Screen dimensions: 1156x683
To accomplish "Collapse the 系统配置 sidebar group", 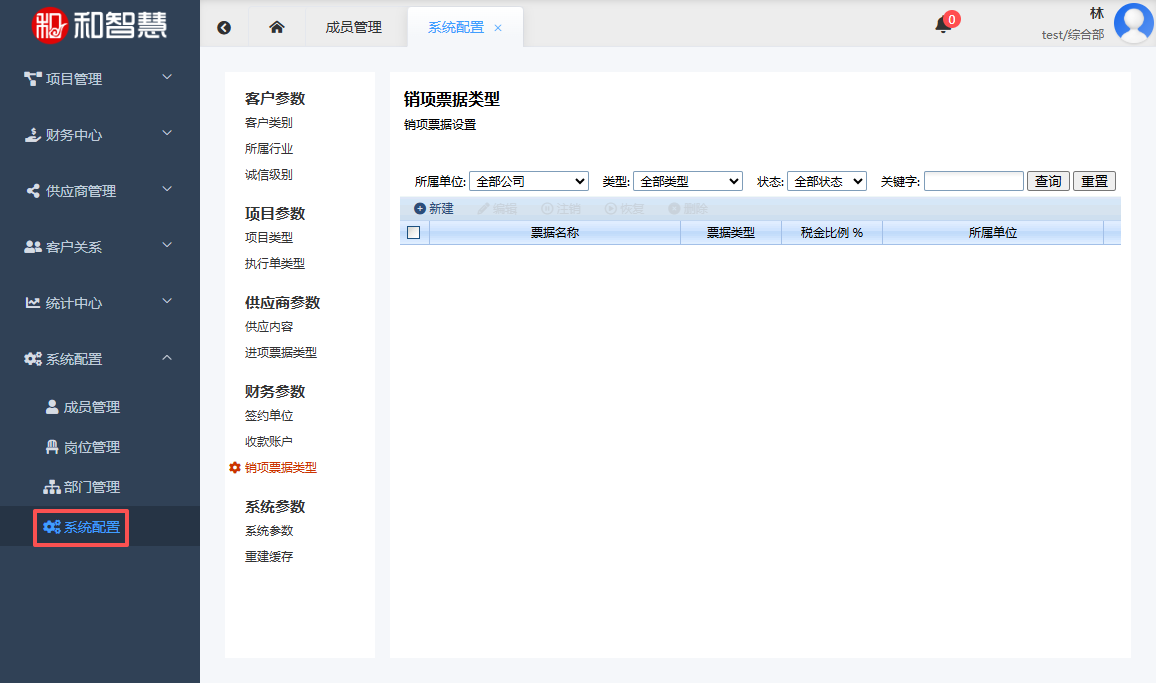I will pyautogui.click(x=100, y=358).
